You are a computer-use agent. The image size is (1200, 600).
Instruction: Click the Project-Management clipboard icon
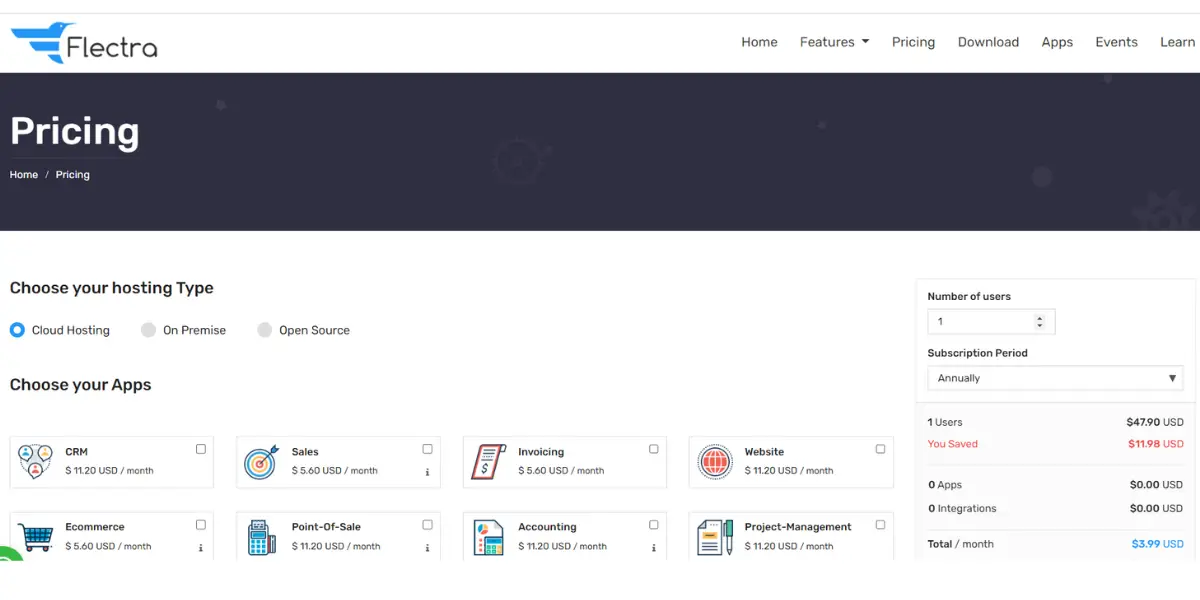pos(715,537)
